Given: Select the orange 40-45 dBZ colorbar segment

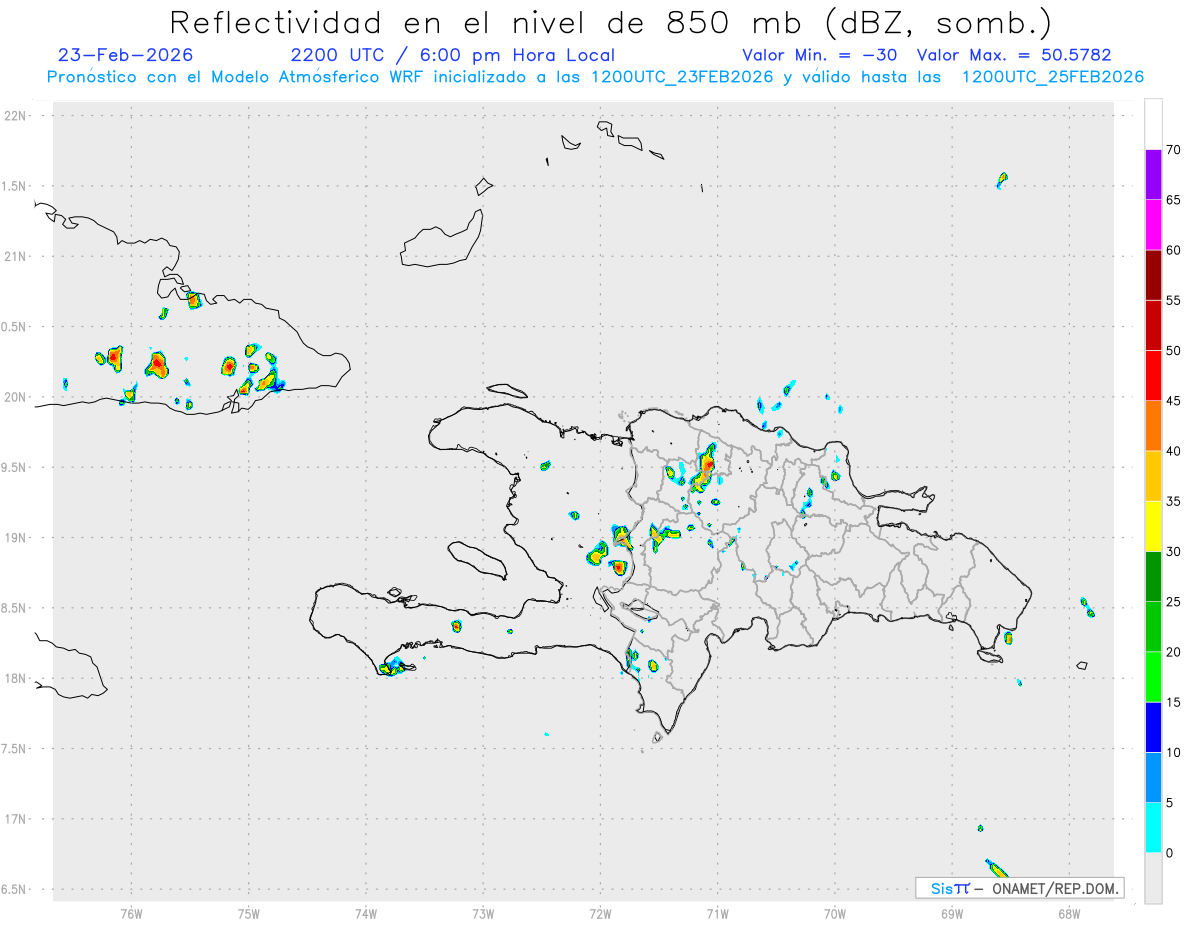Looking at the screenshot, I should pos(1153,426).
